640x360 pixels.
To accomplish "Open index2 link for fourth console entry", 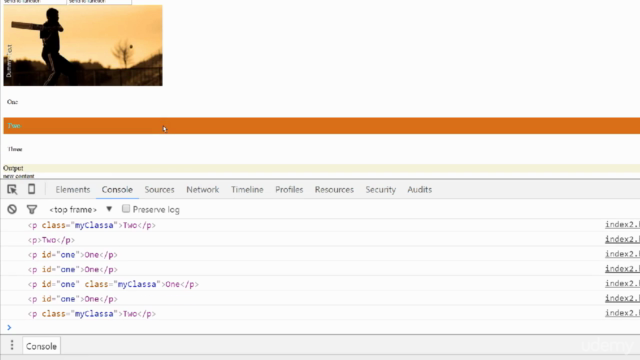I will pyautogui.click(x=622, y=269).
